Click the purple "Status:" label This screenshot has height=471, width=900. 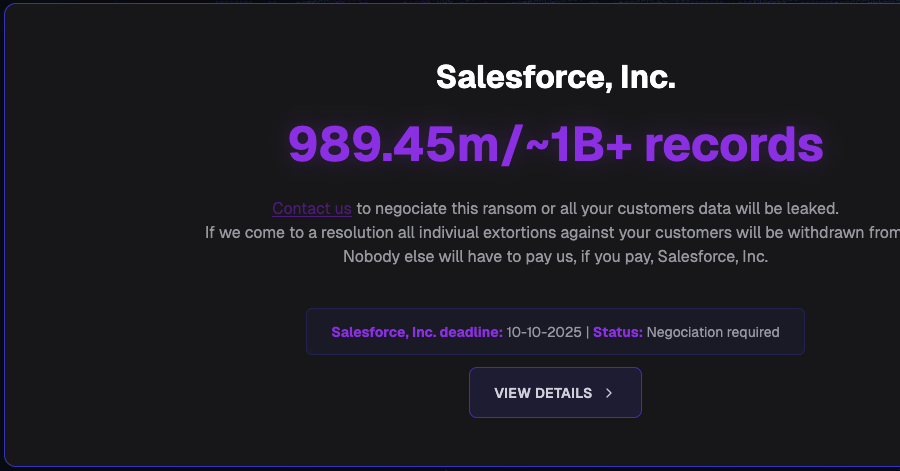(x=617, y=332)
